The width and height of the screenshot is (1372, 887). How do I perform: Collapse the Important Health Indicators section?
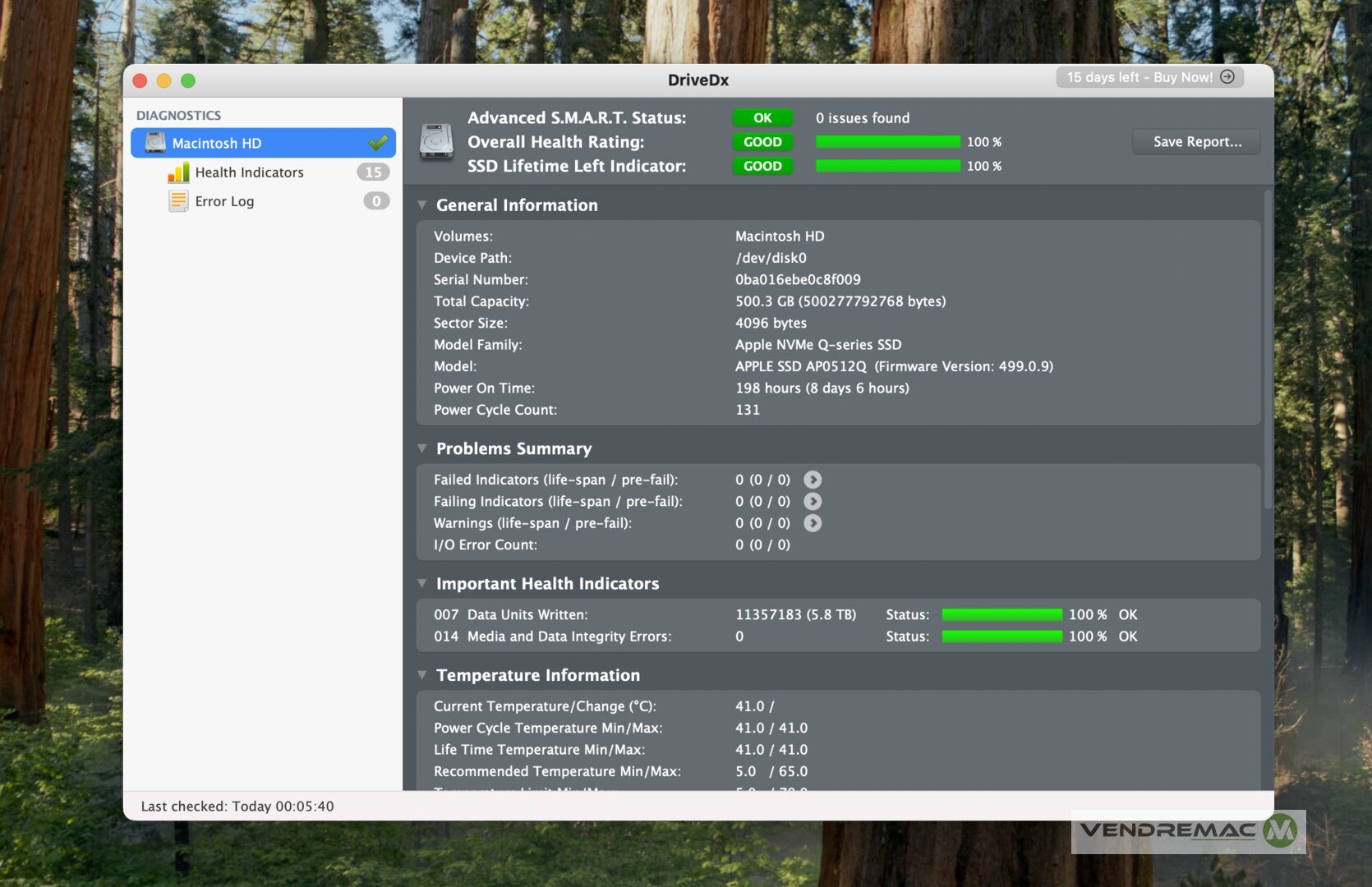[x=422, y=584]
